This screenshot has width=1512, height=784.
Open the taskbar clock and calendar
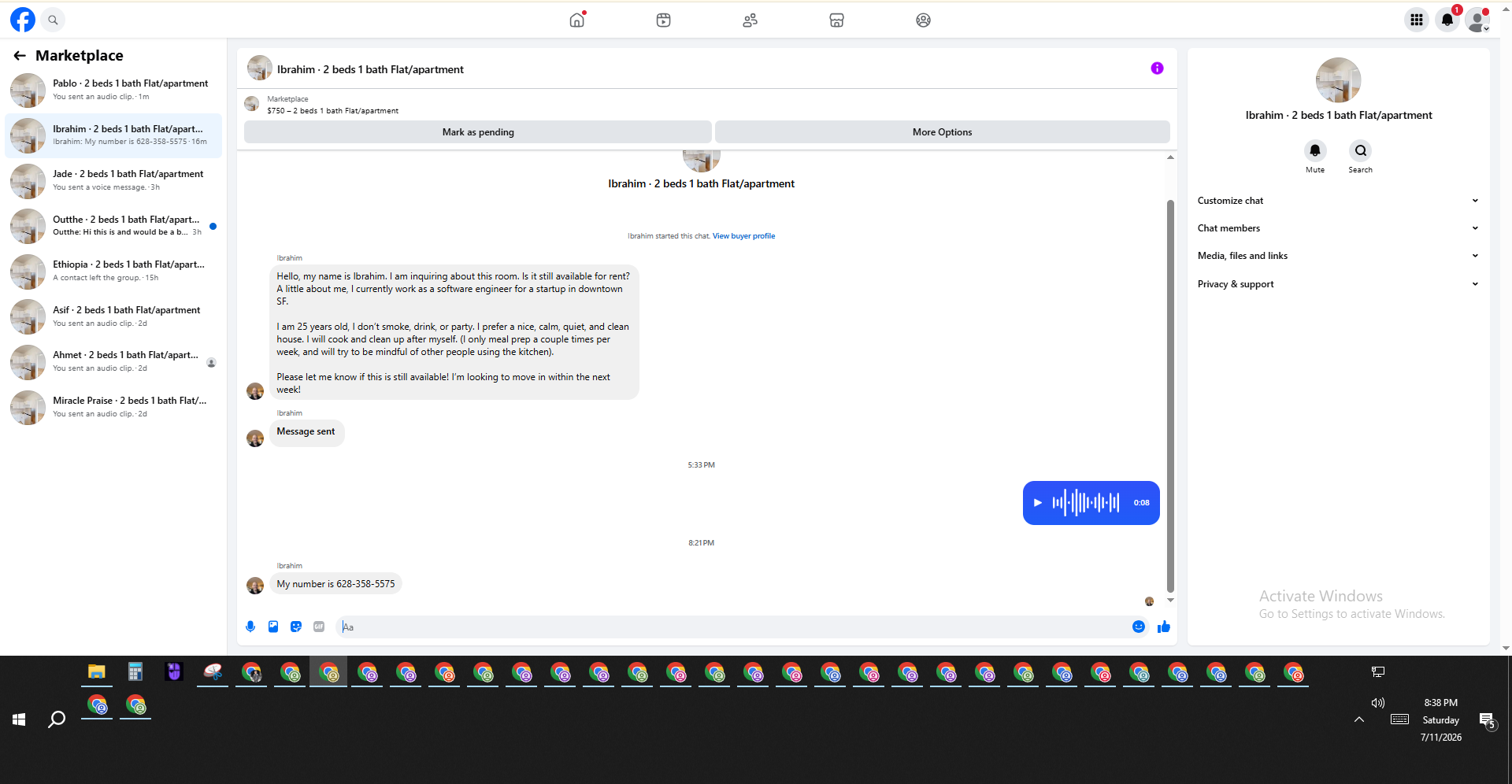coord(1441,719)
